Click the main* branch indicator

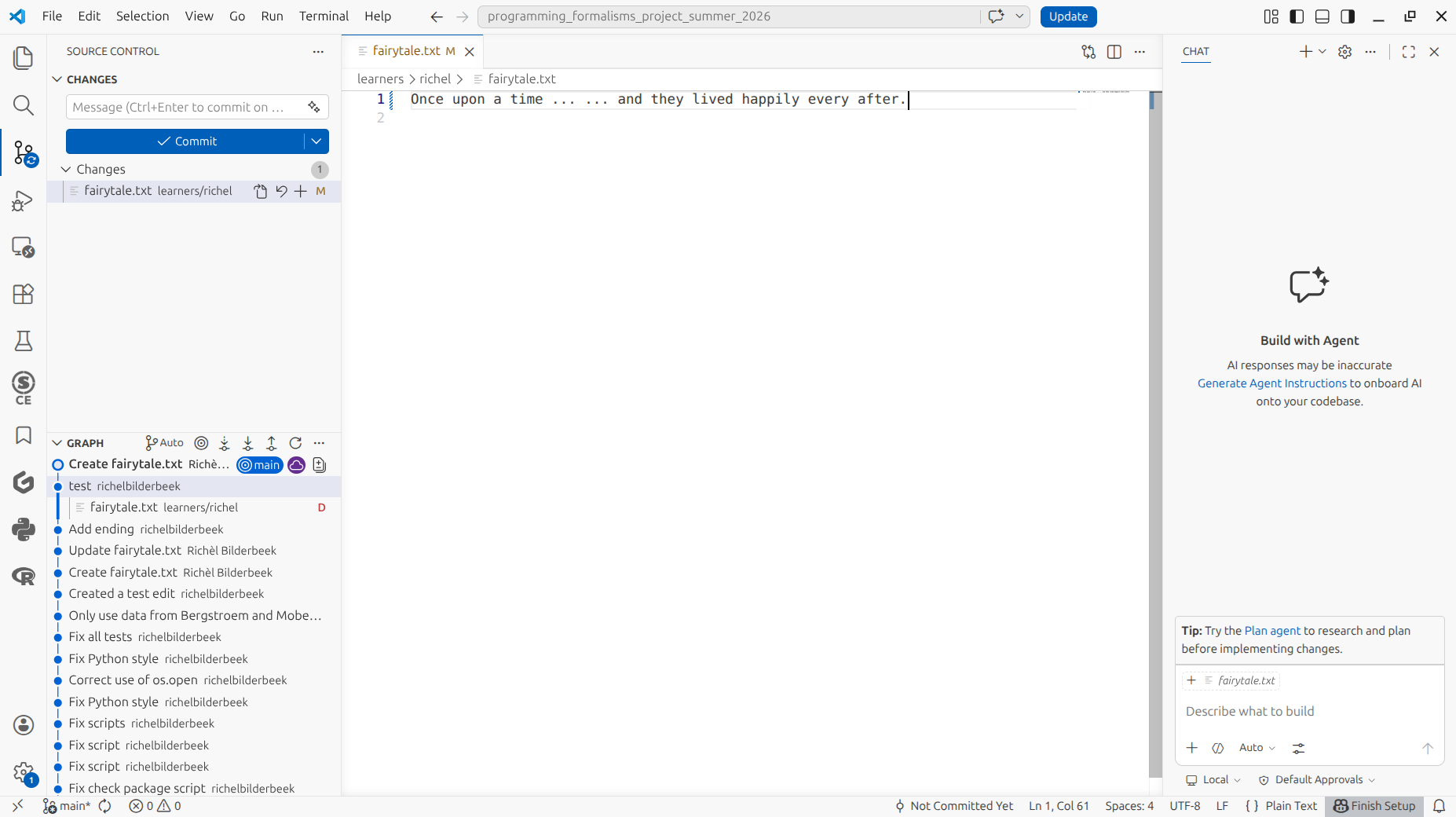(x=67, y=806)
